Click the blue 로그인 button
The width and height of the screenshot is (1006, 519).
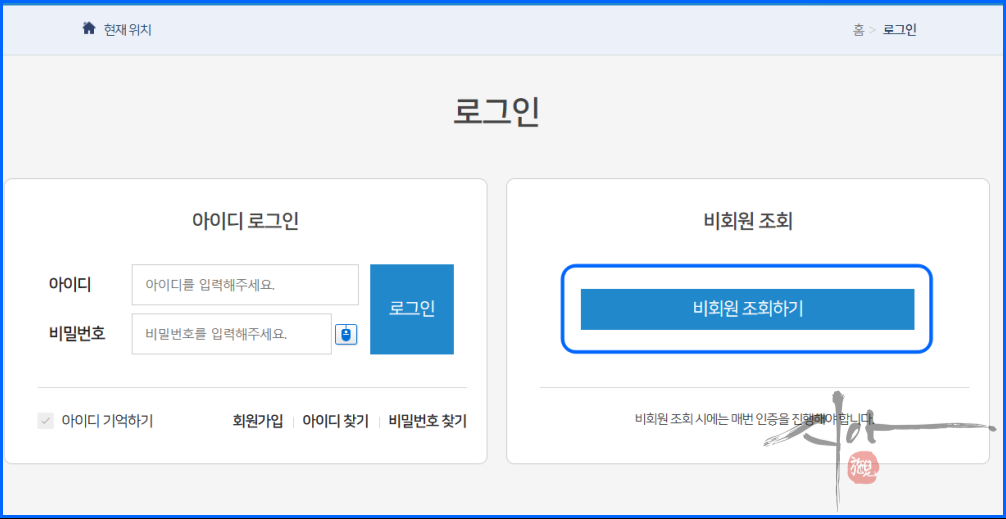pos(412,309)
